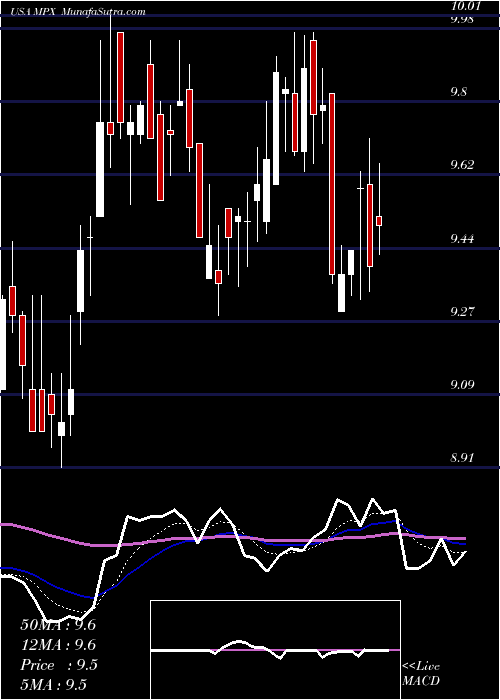500x700 pixels.
Task: Click inside the Live MACD inset chart
Action: click(x=275, y=650)
